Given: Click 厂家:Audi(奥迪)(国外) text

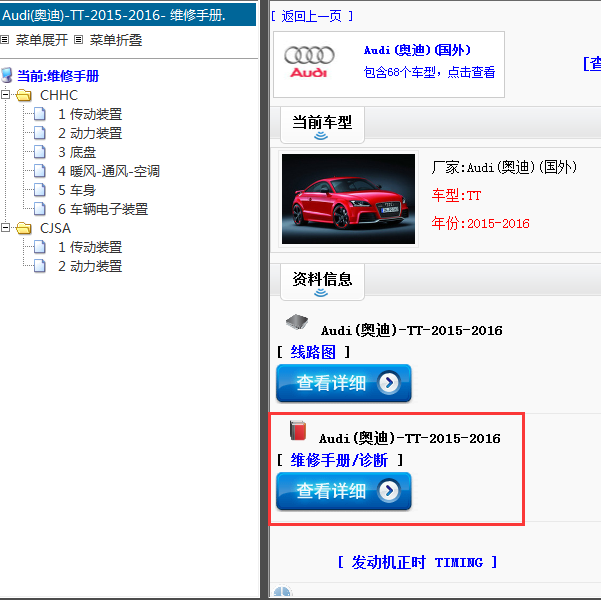Looking at the screenshot, I should click(504, 168).
